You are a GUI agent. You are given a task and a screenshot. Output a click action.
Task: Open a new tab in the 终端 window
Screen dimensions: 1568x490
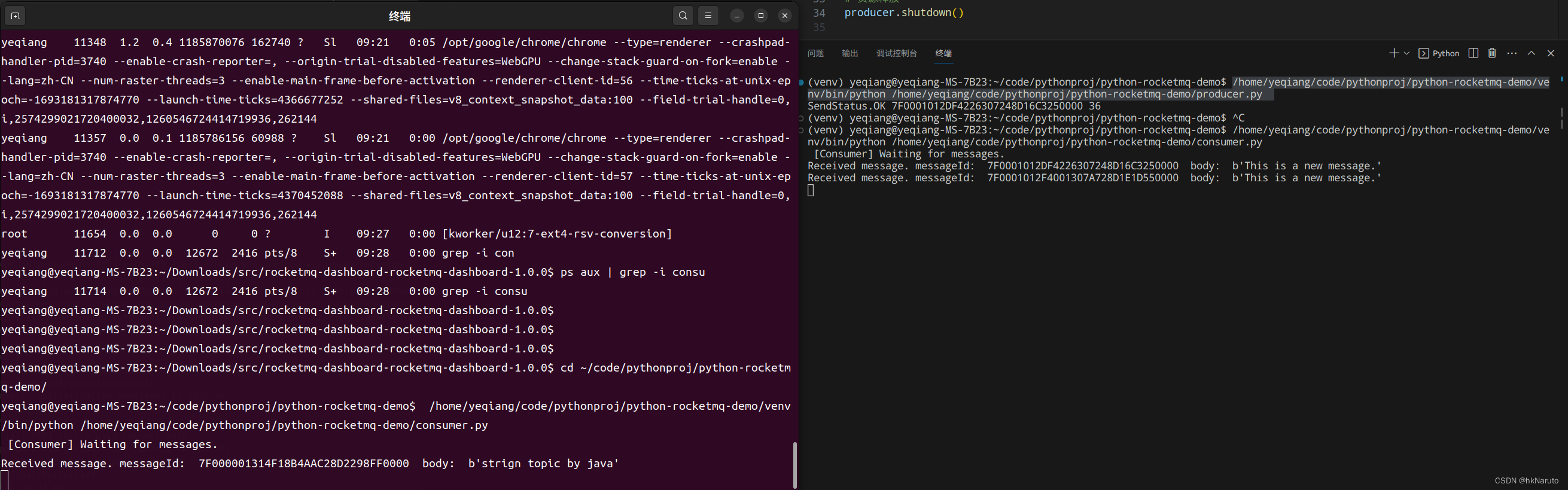pyautogui.click(x=15, y=16)
